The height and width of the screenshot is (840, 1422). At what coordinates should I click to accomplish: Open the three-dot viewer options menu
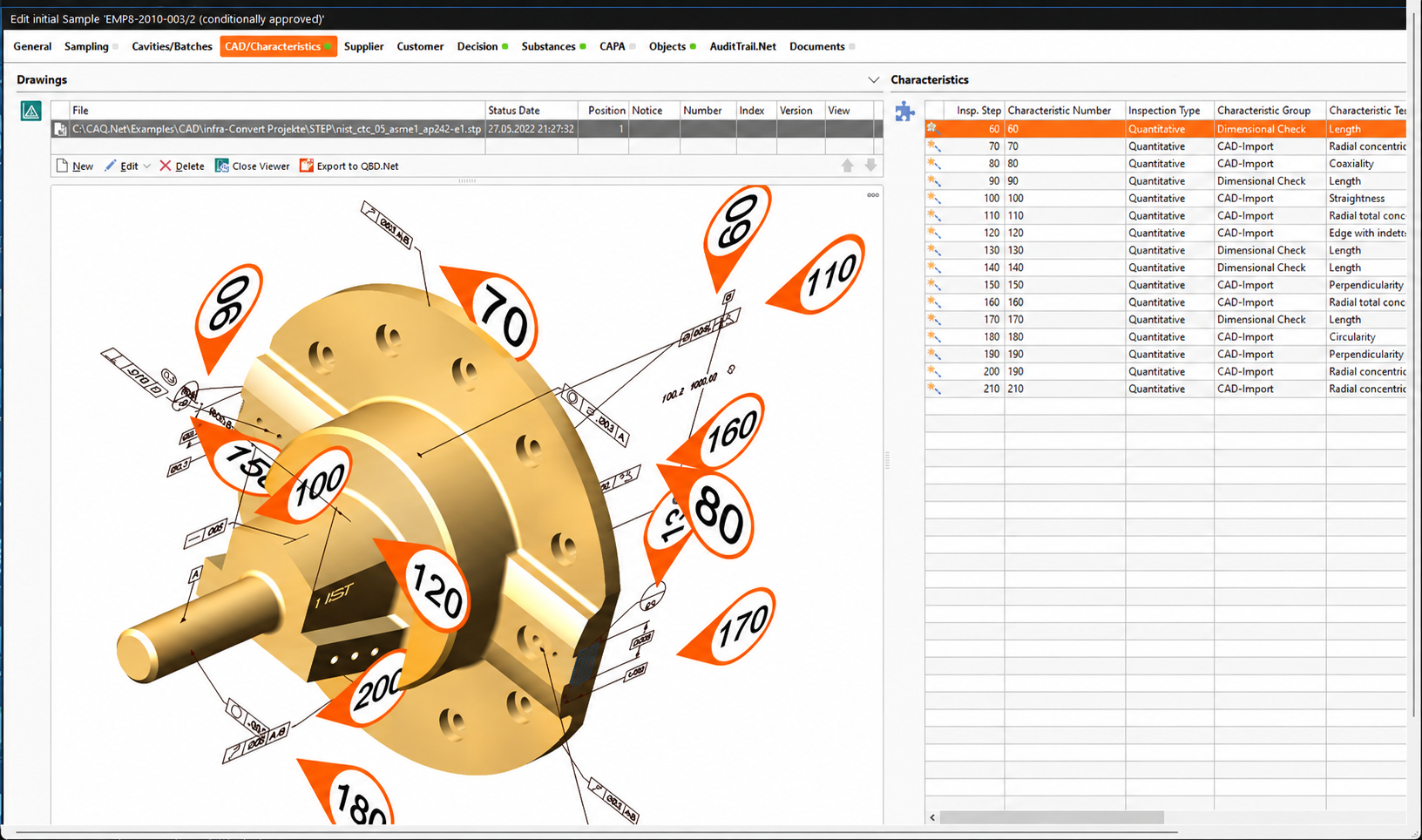872,195
